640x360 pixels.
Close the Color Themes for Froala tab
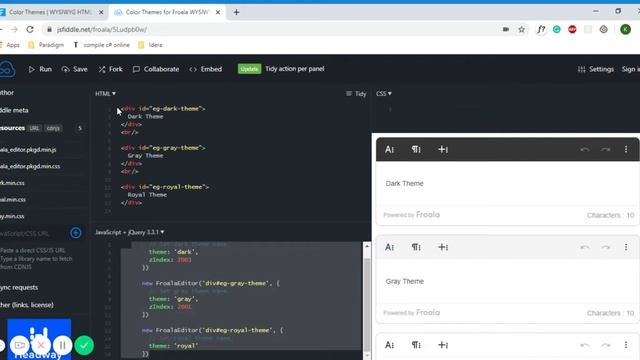point(218,12)
